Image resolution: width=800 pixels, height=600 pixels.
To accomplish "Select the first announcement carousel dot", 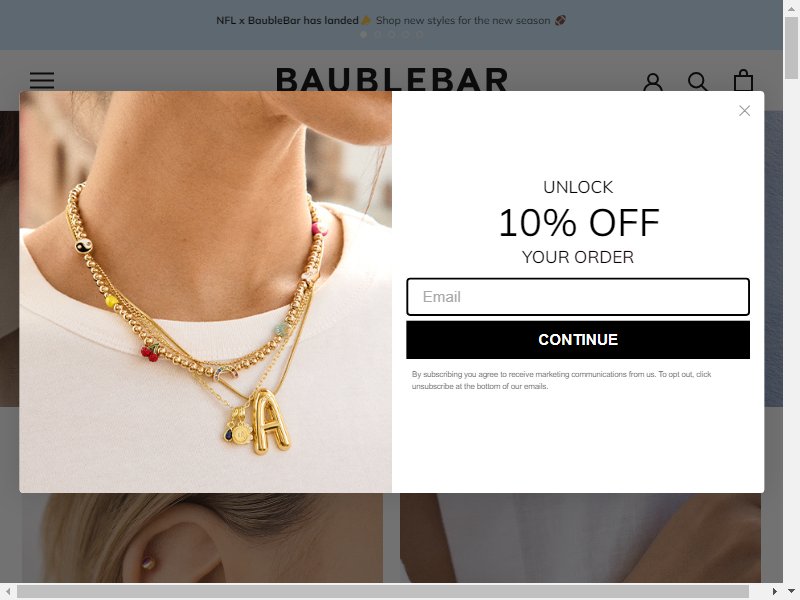I will tap(364, 35).
